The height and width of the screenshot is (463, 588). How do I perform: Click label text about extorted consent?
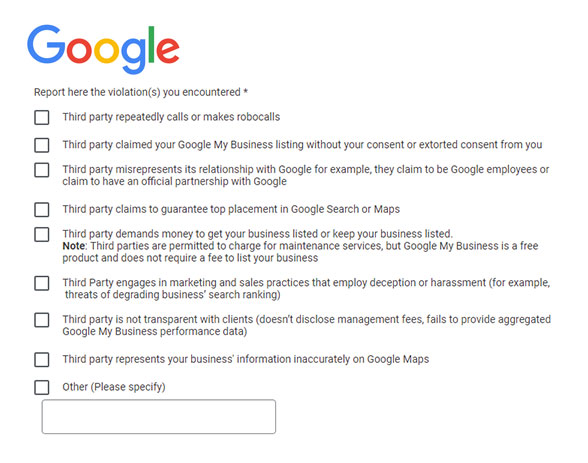(x=302, y=145)
